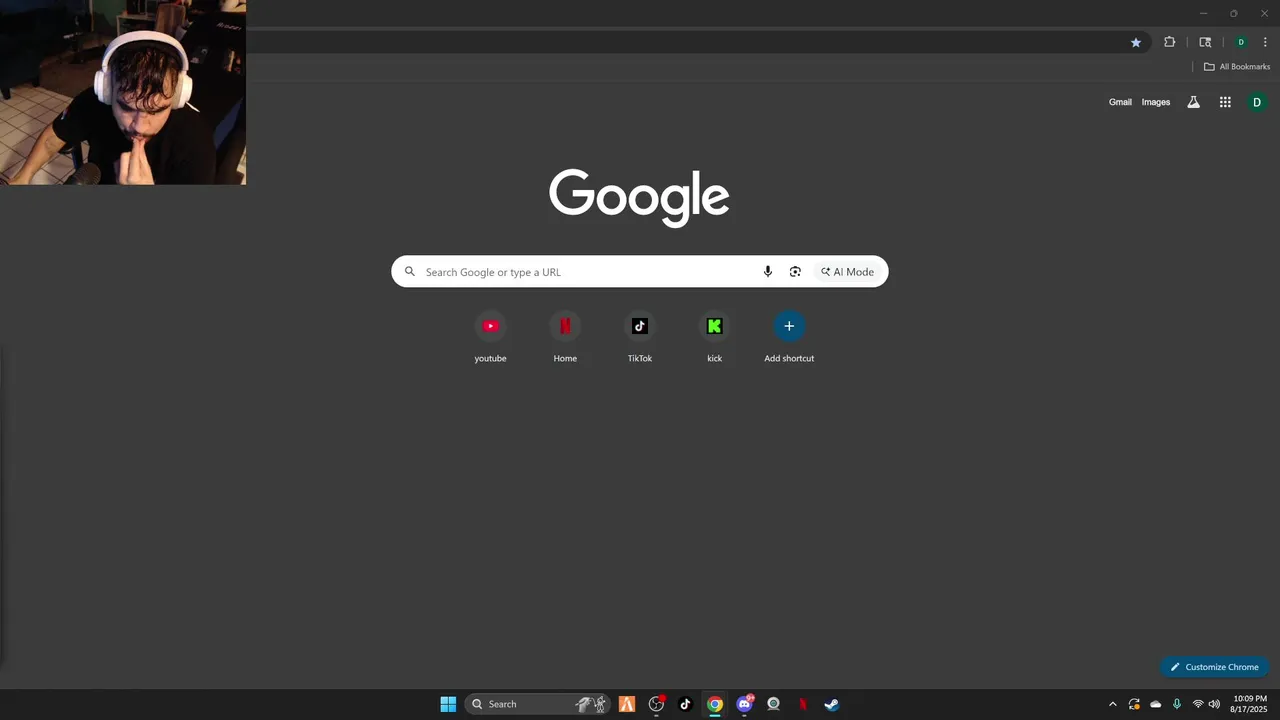Open the orange app icon in the taskbar

coord(627,704)
